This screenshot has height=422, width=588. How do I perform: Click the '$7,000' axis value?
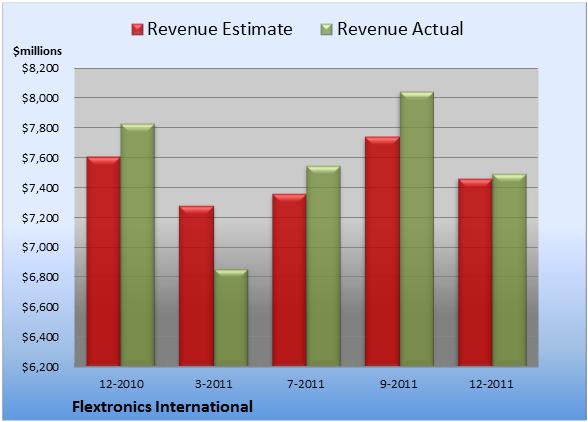(x=40, y=248)
